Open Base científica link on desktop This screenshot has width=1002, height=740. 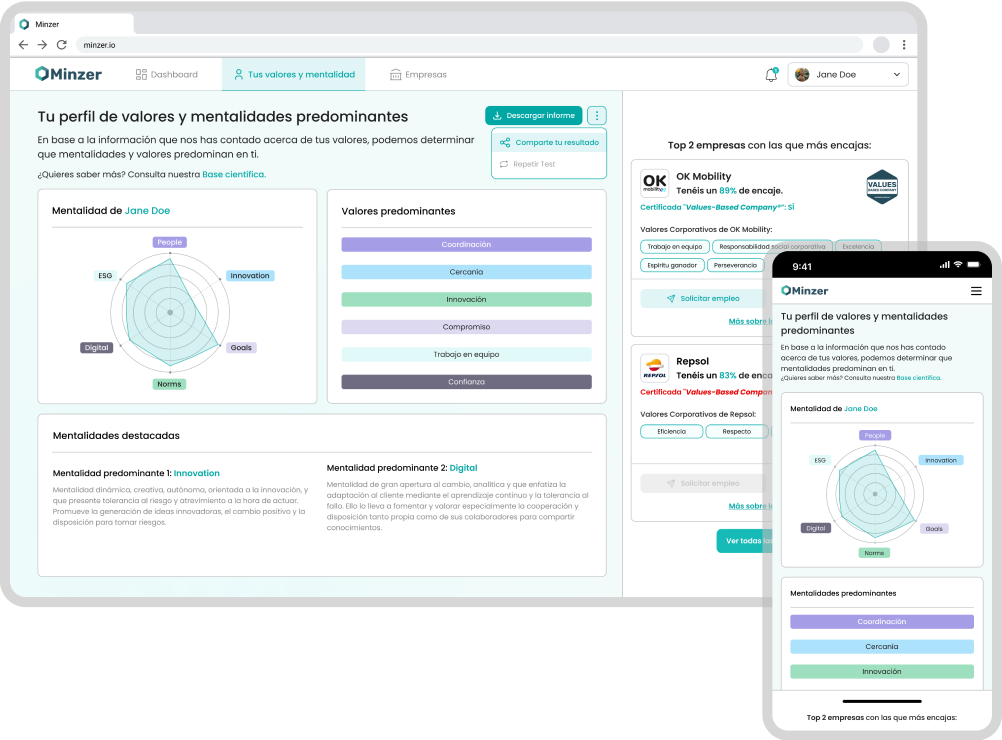click(x=234, y=174)
